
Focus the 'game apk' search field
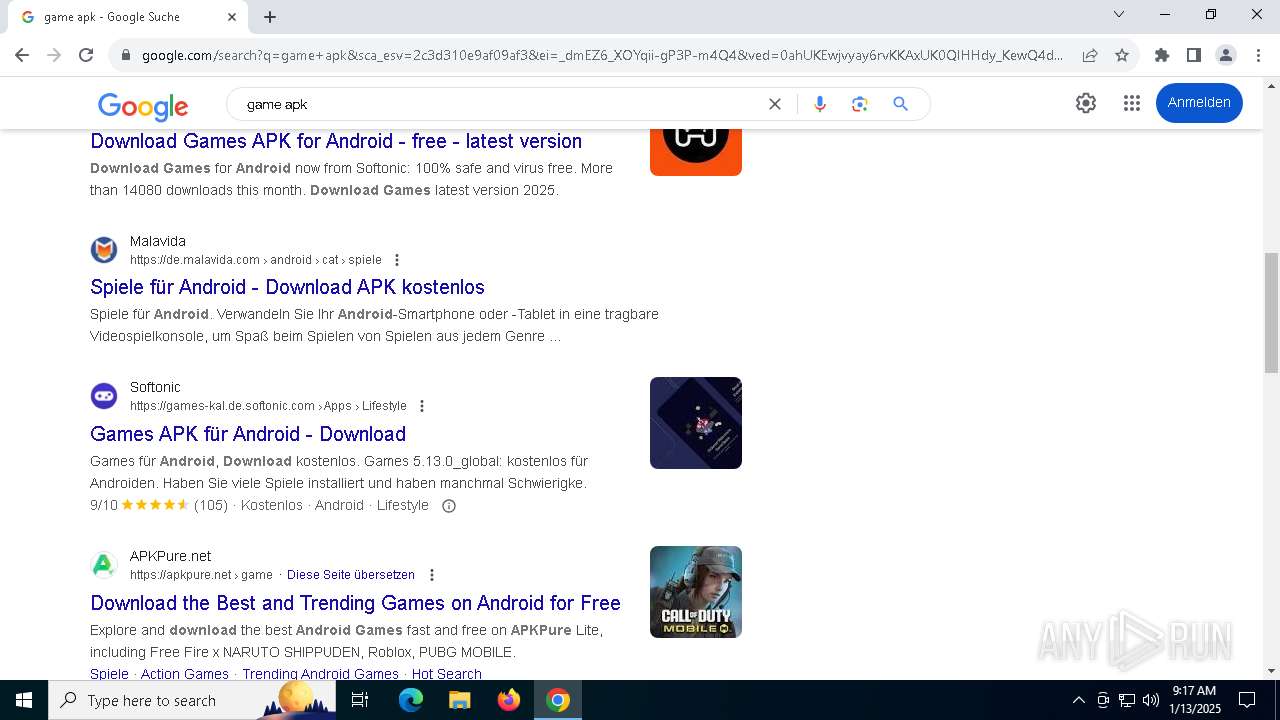click(x=500, y=104)
